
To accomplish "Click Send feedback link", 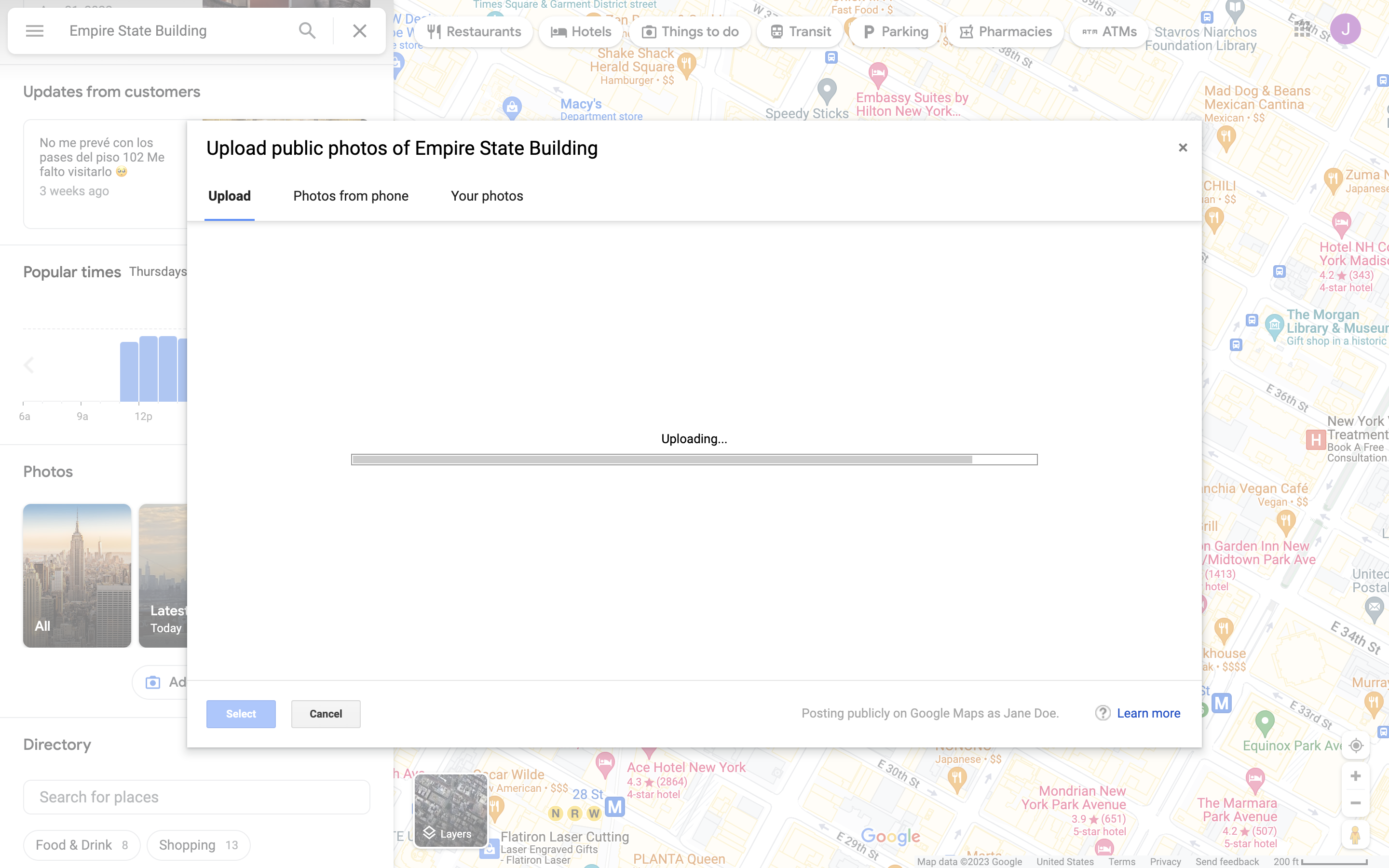I will (x=1226, y=862).
